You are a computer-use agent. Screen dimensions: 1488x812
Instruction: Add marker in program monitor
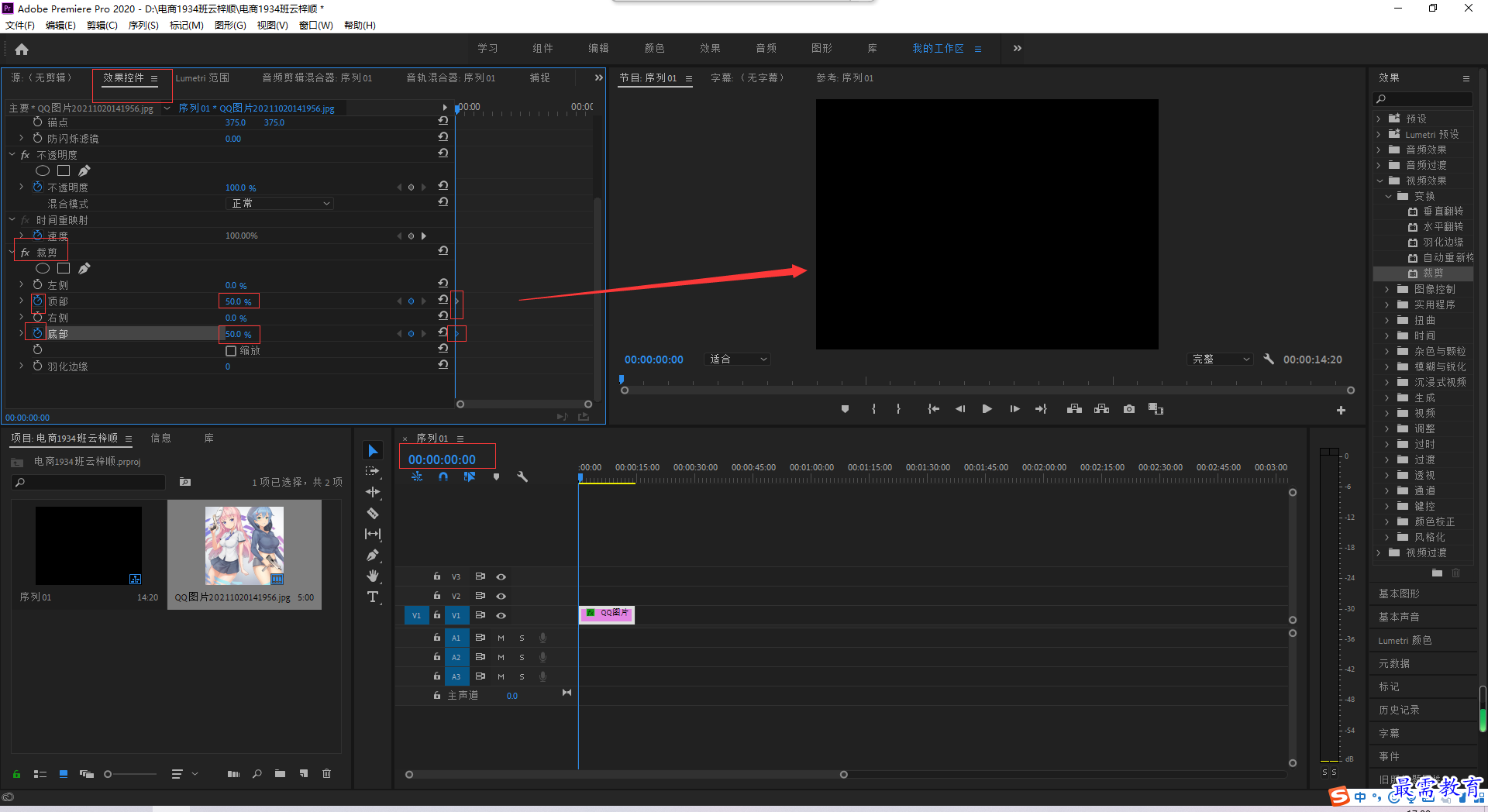point(845,409)
